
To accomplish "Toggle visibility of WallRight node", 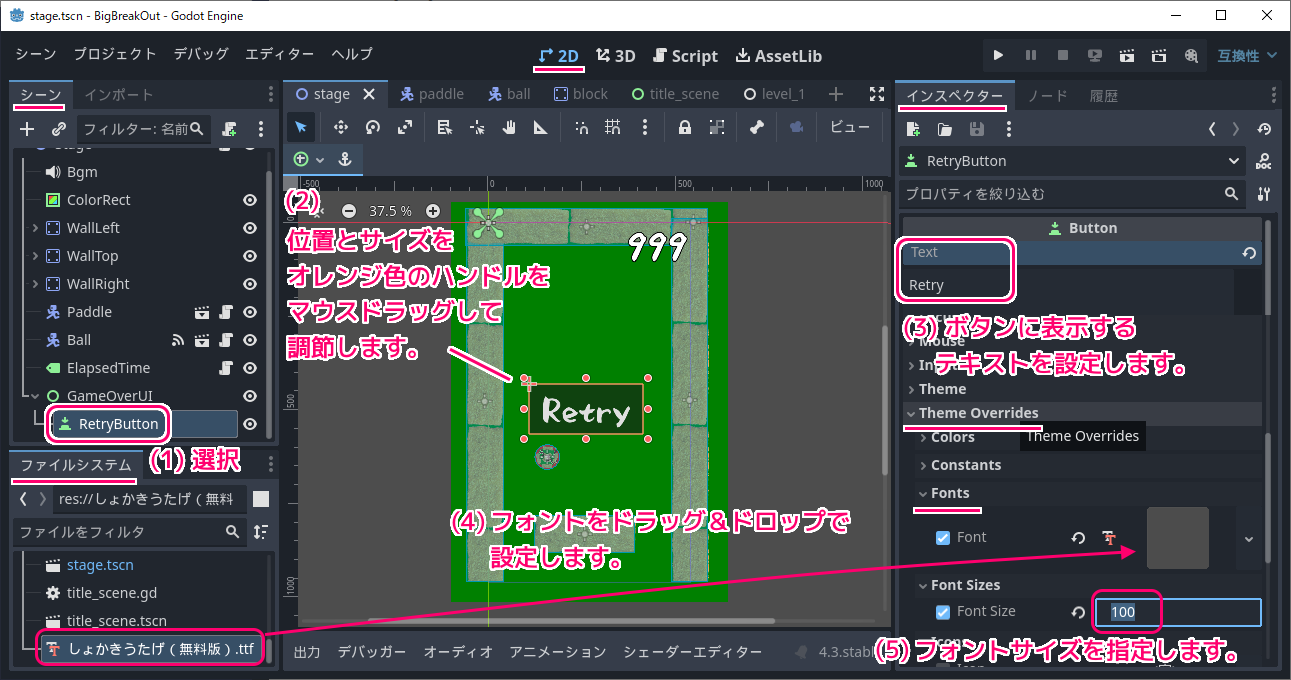I will (x=250, y=284).
